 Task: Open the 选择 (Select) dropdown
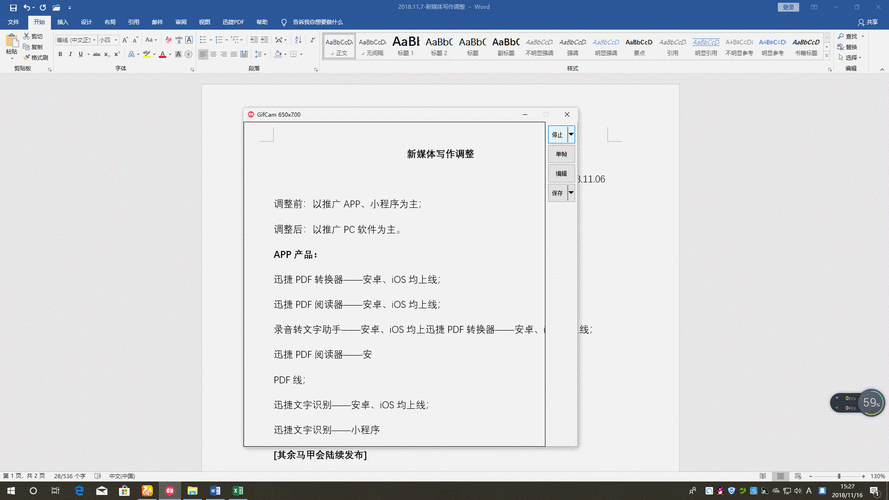(849, 57)
